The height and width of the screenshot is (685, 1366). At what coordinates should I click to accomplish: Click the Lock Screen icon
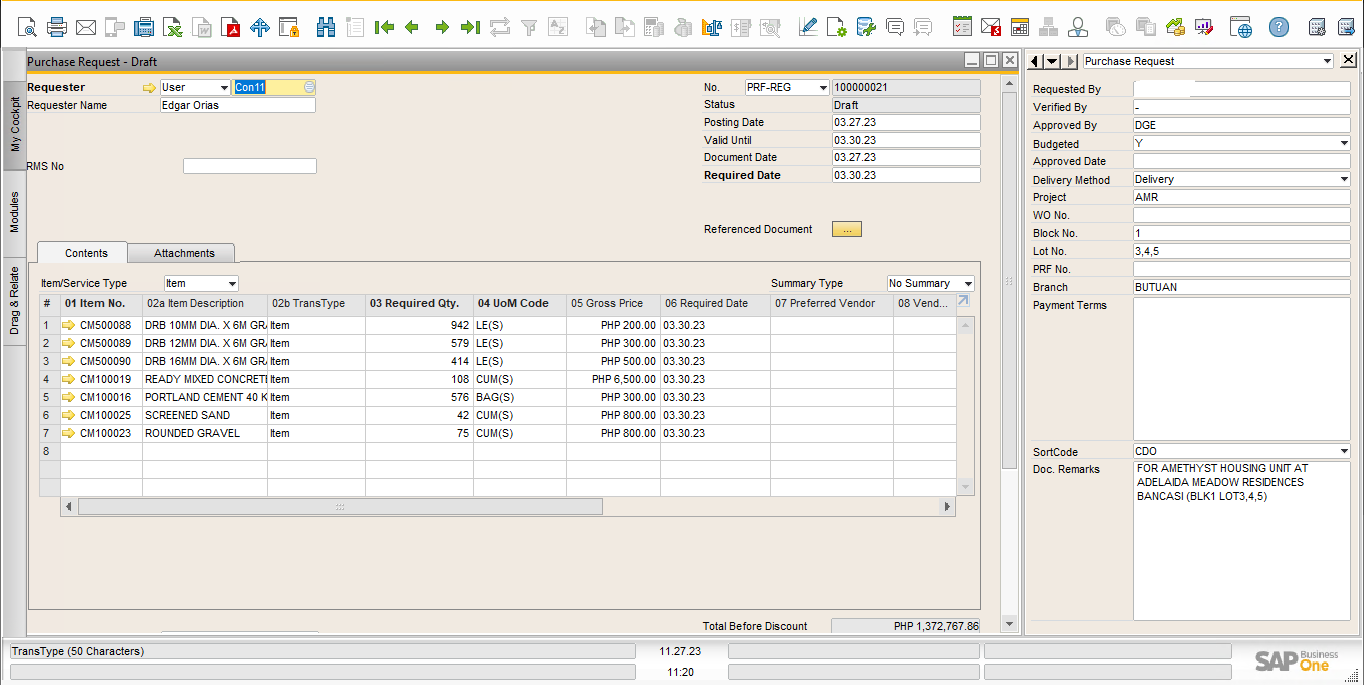tap(289, 27)
